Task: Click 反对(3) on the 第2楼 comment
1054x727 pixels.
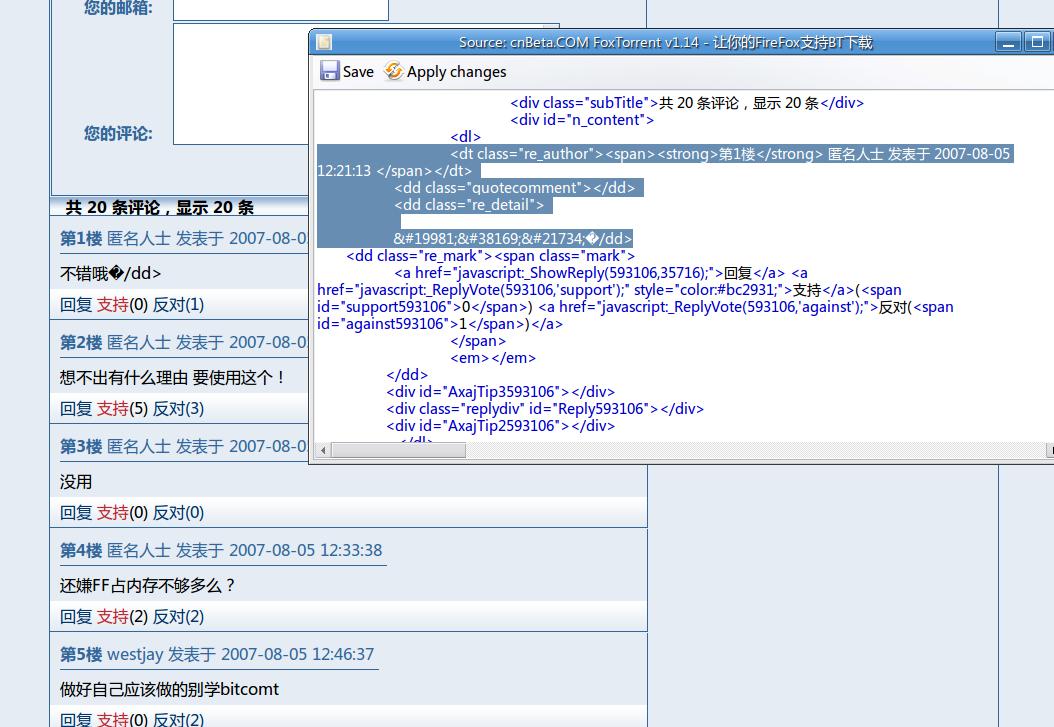Action: click(x=178, y=409)
